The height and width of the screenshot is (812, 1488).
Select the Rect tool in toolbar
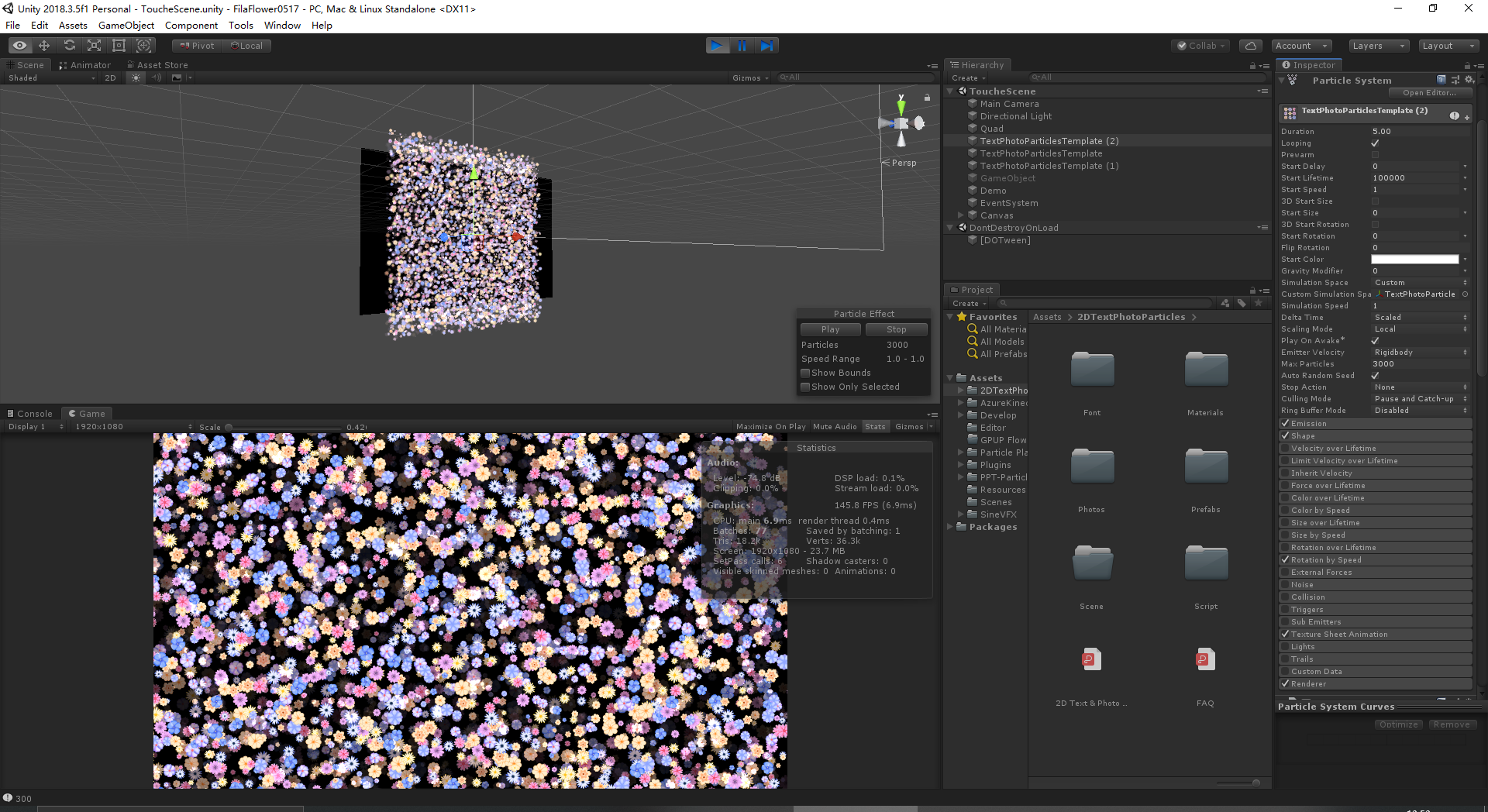119,46
